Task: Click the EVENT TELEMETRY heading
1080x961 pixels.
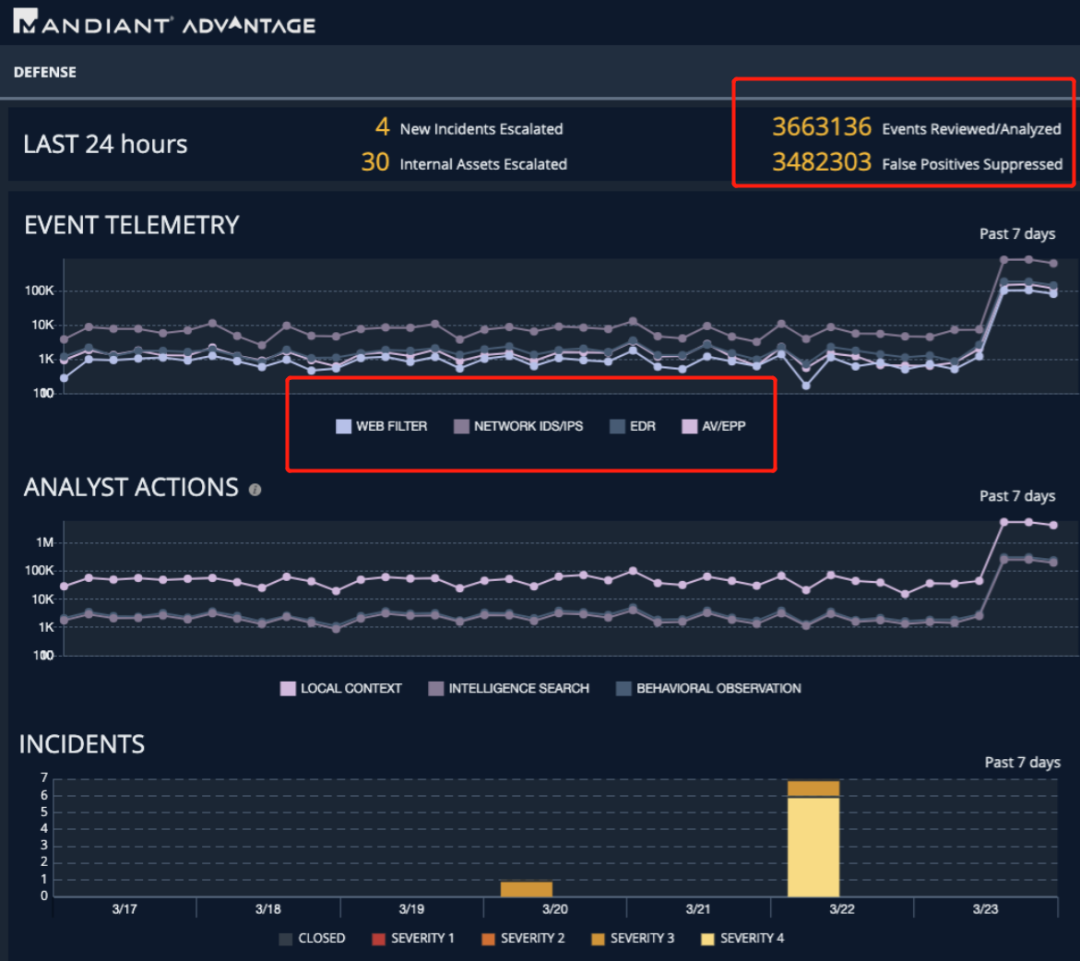Action: click(132, 225)
